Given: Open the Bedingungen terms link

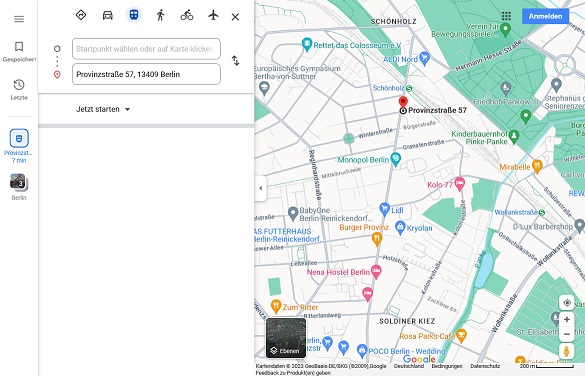Looking at the screenshot, I should [447, 366].
